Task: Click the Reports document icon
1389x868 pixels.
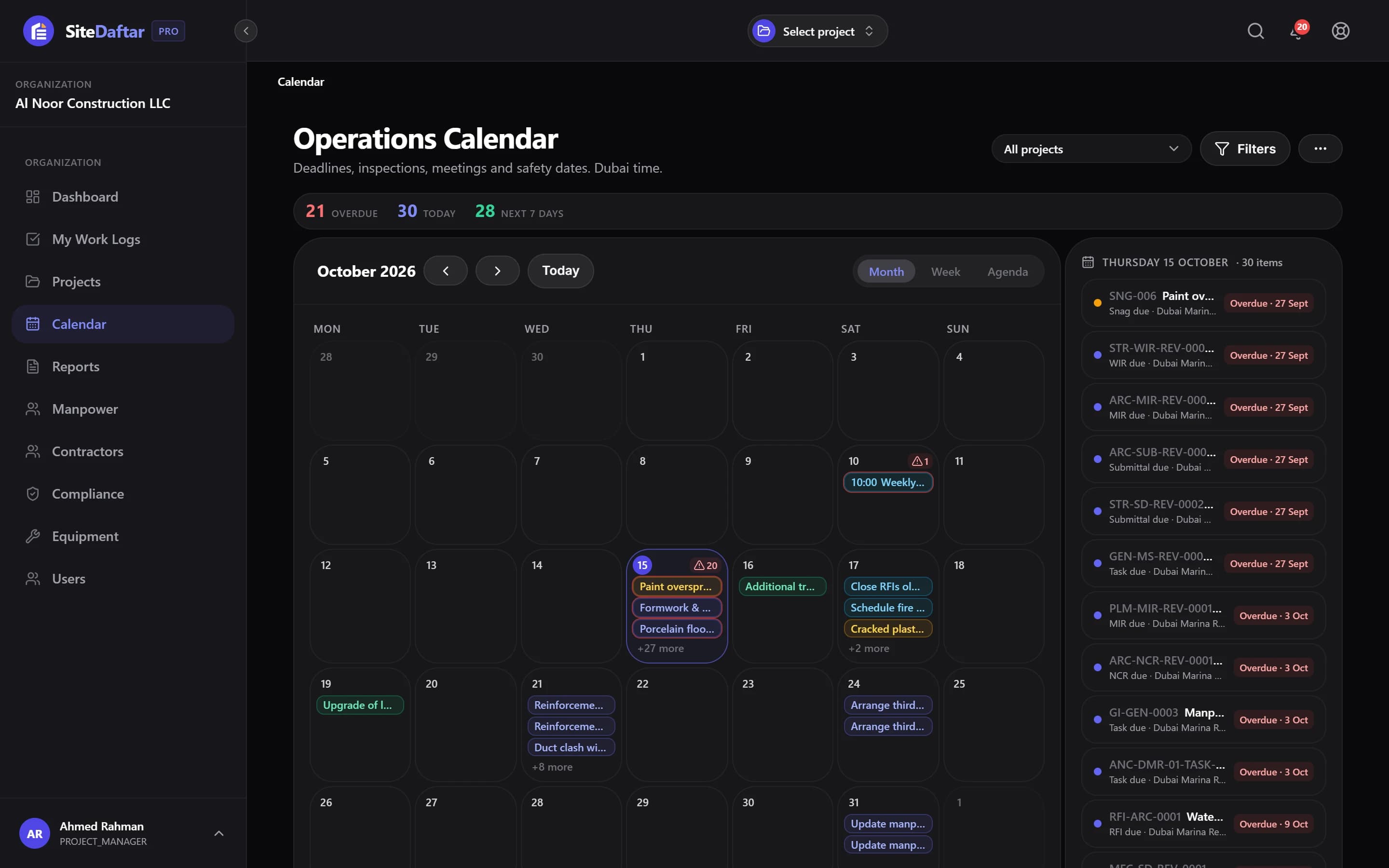Action: pos(33,366)
